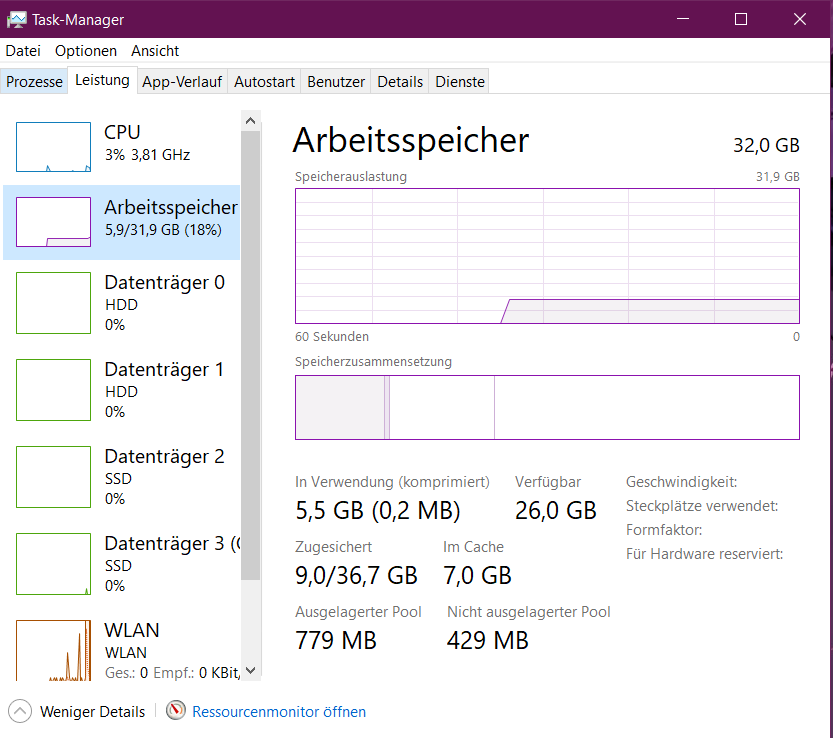
Task: Click the scrollbar up arrow
Action: [251, 119]
